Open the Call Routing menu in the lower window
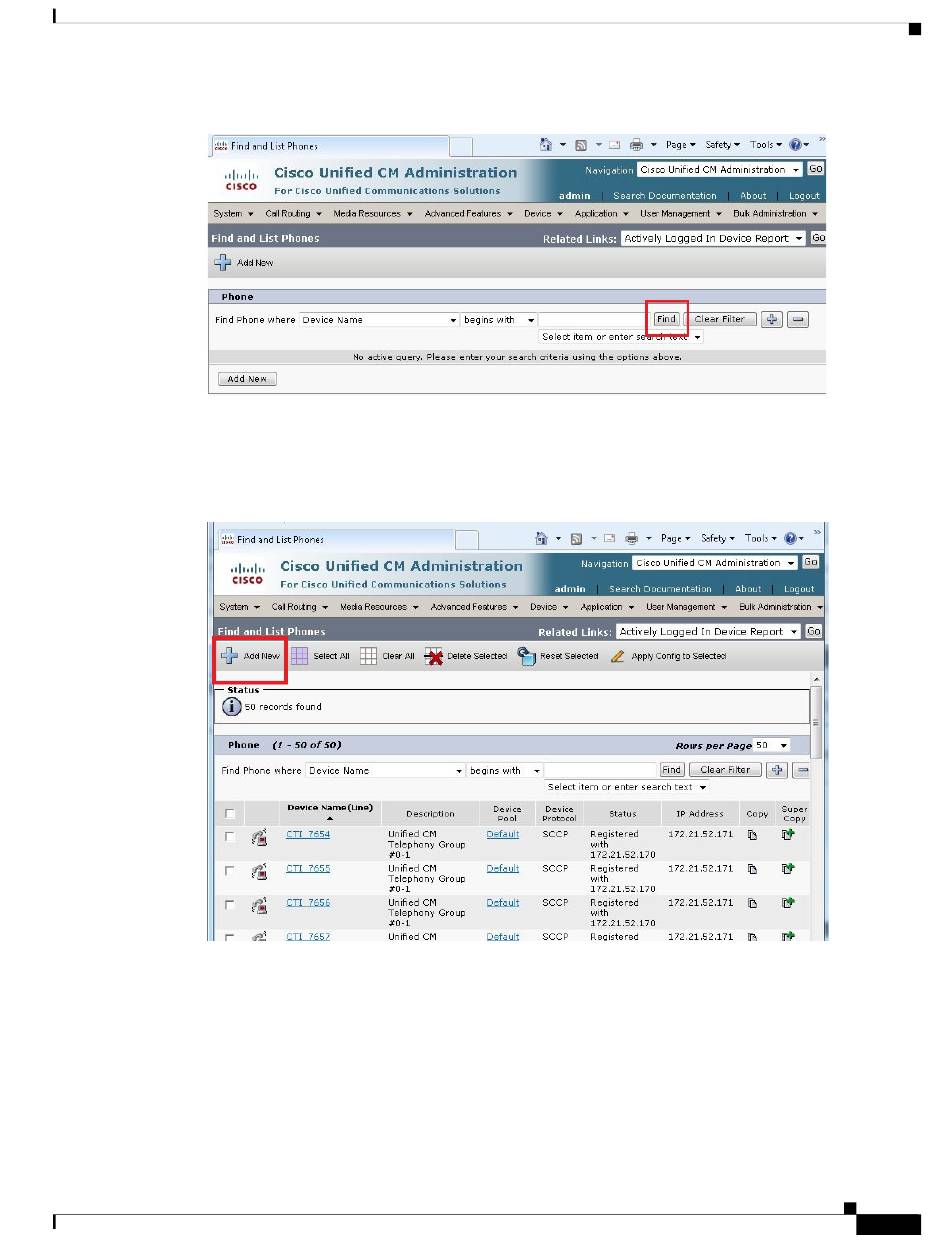 click(x=296, y=607)
